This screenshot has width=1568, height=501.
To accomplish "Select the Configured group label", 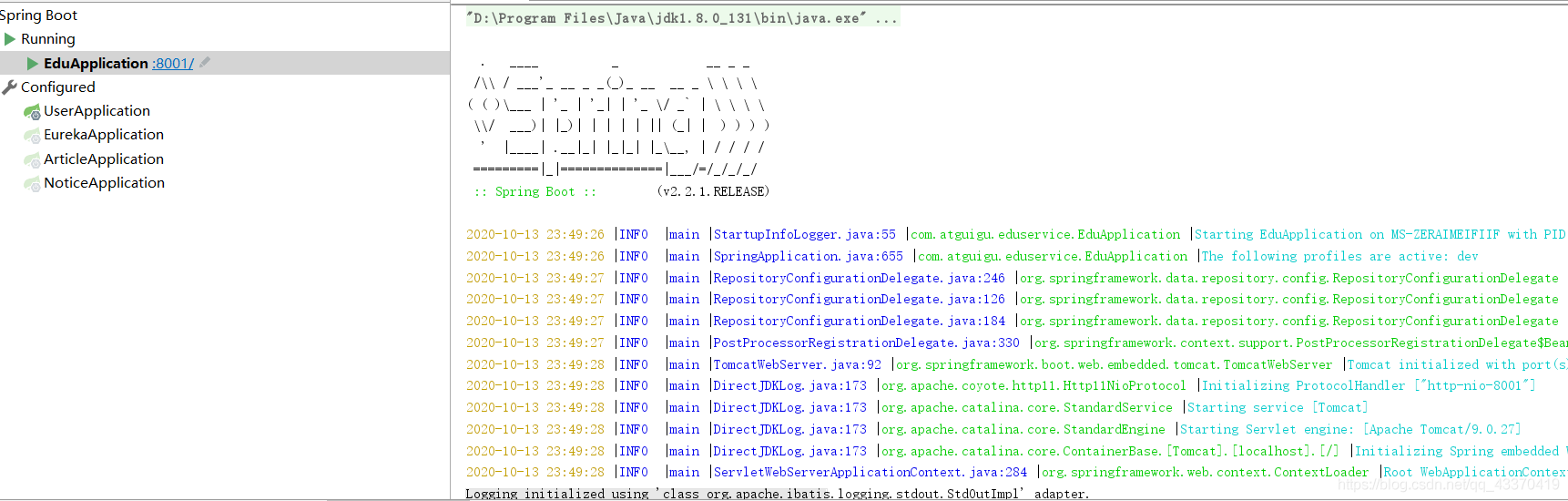I will click(x=58, y=87).
